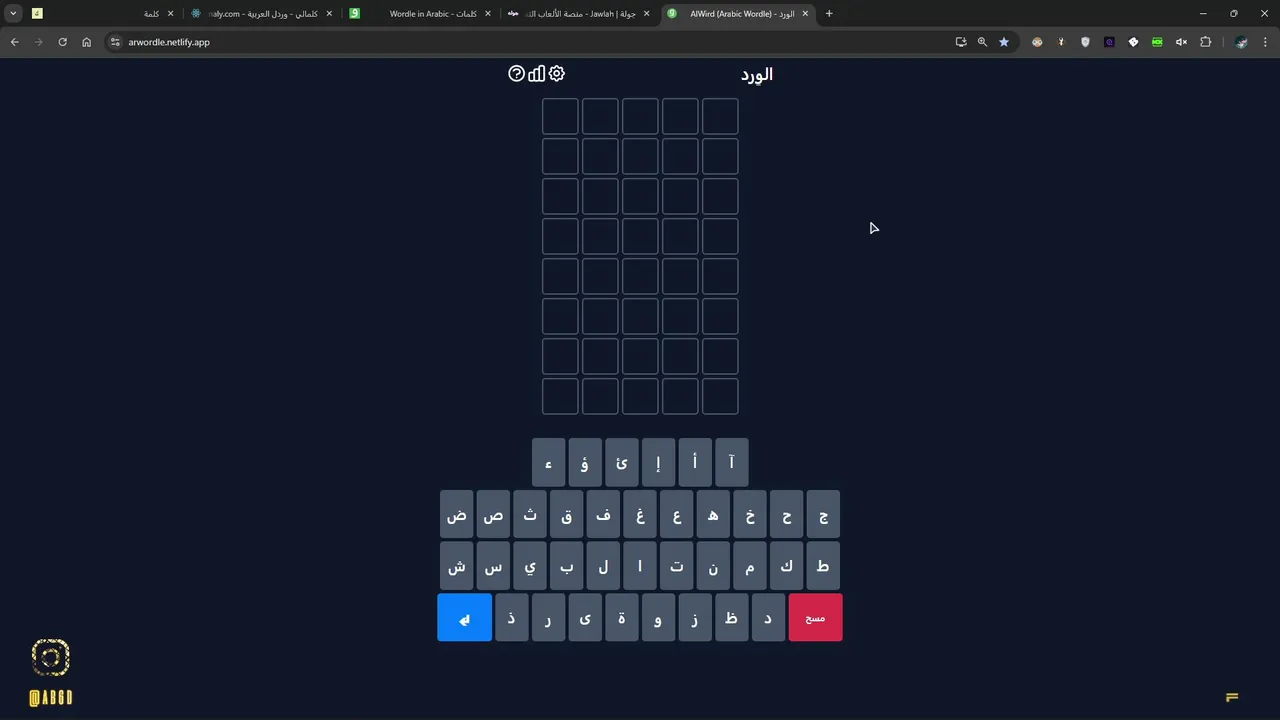The height and width of the screenshot is (720, 1280).
Task: Click the ى alif maqsura key
Action: tap(585, 618)
